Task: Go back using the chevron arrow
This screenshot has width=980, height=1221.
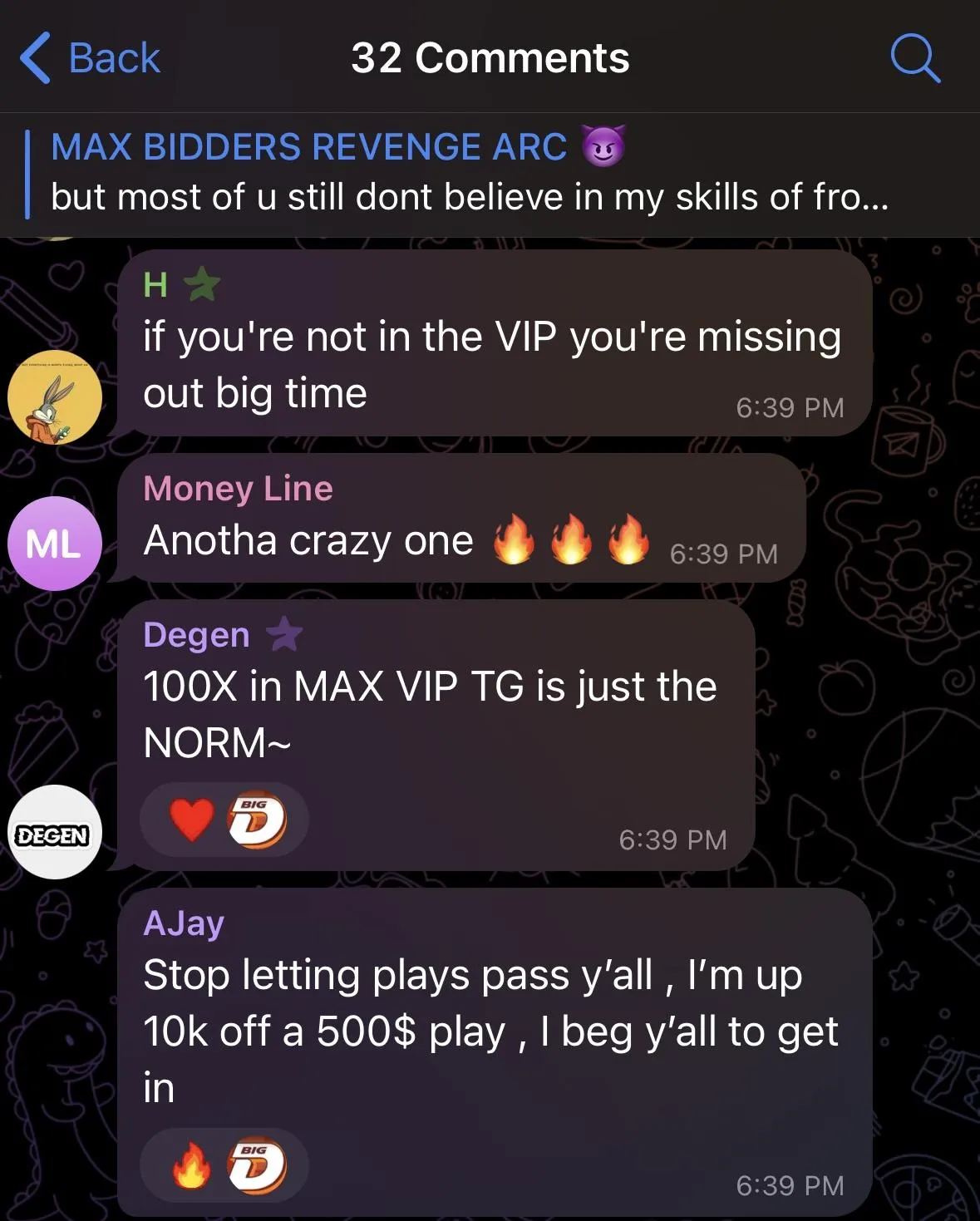Action: click(35, 58)
